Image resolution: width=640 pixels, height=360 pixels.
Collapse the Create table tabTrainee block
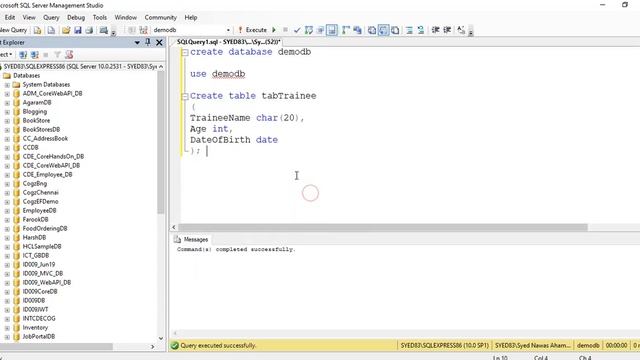[185, 96]
